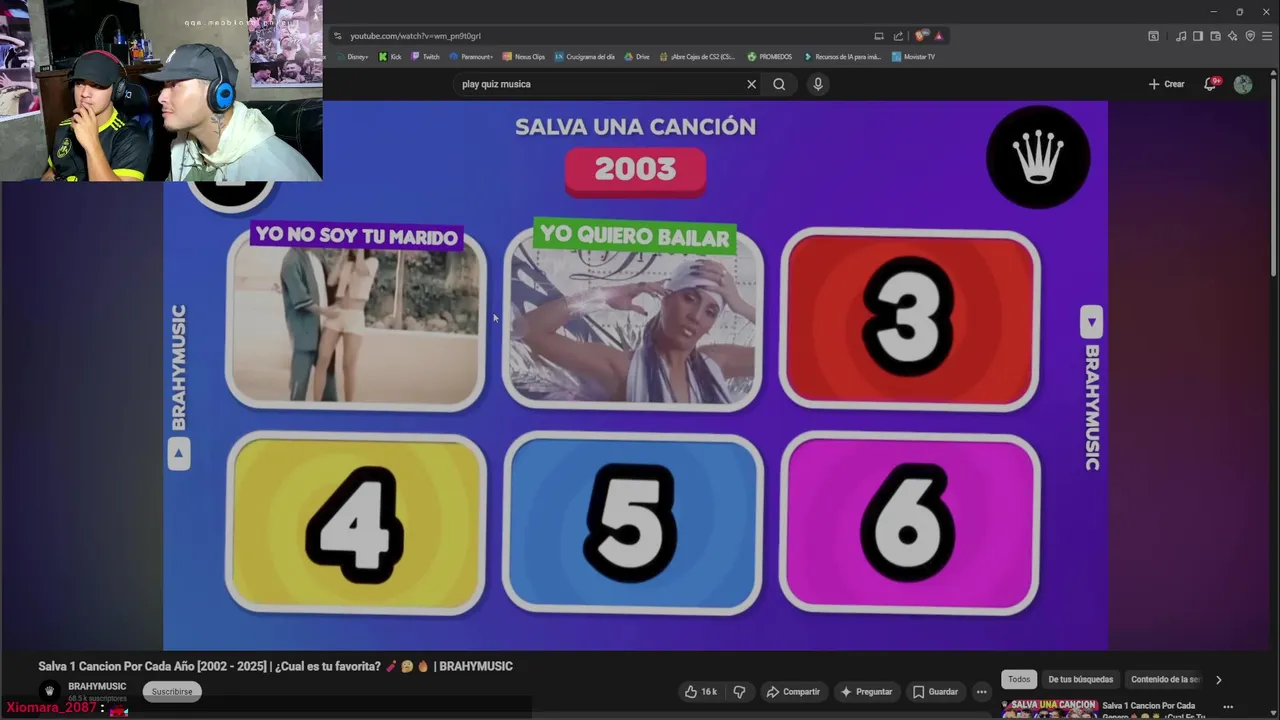
Task: Select the Todos filter chip
Action: 1019,679
